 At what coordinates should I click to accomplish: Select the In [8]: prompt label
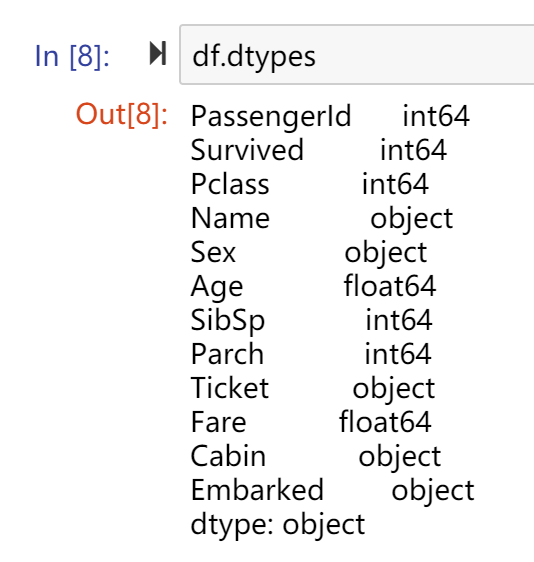coord(72,56)
